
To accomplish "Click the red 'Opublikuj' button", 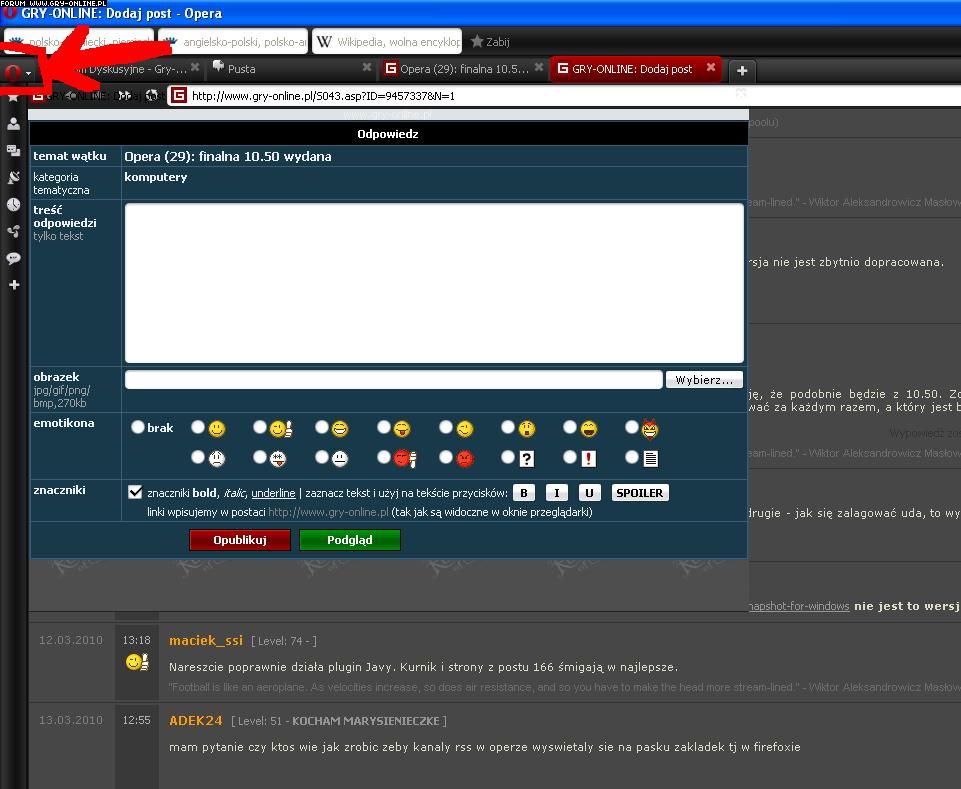I will click(x=240, y=540).
